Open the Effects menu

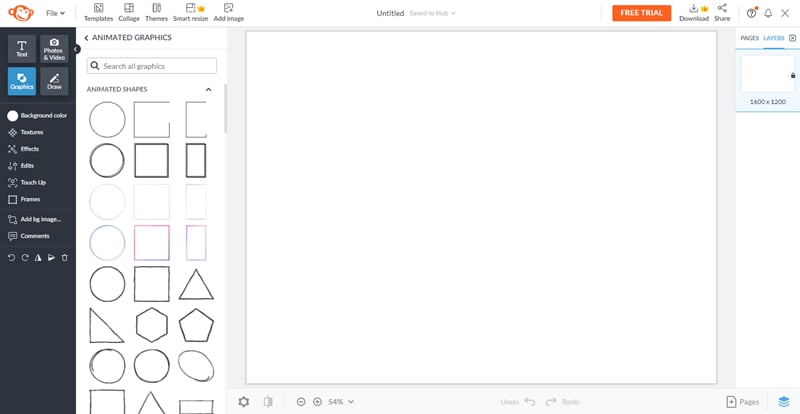(23, 149)
